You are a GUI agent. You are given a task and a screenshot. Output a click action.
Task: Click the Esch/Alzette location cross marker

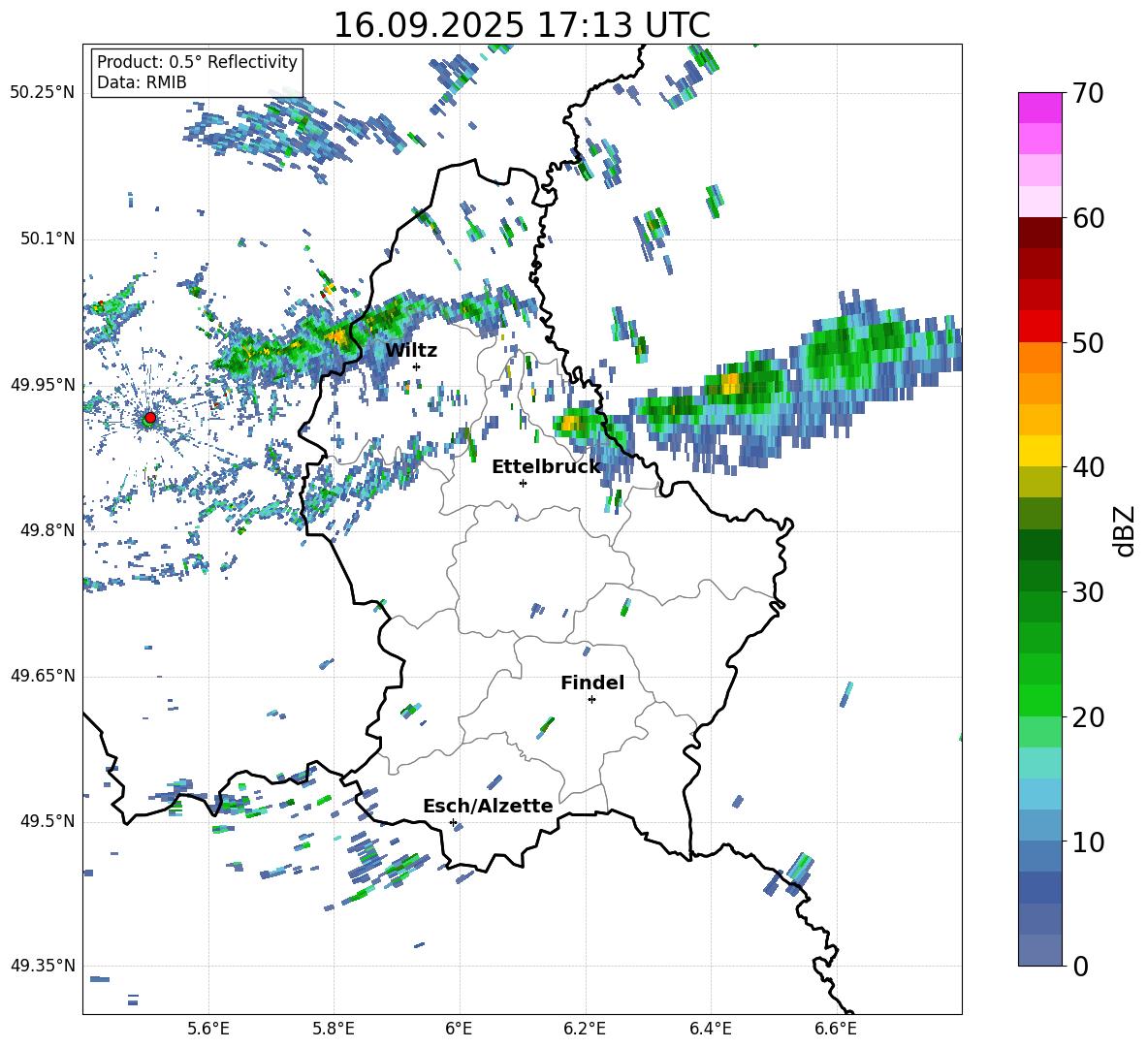pos(453,822)
